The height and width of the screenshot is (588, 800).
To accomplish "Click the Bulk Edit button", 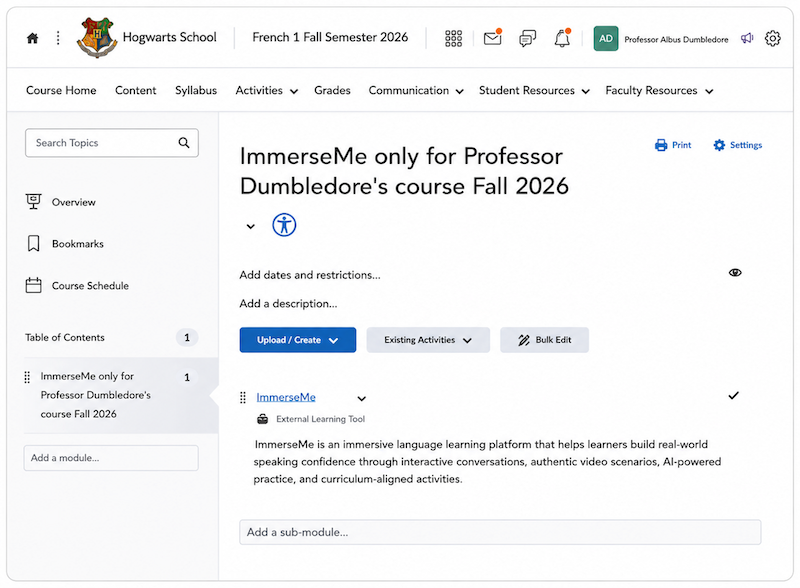I will [x=544, y=340].
